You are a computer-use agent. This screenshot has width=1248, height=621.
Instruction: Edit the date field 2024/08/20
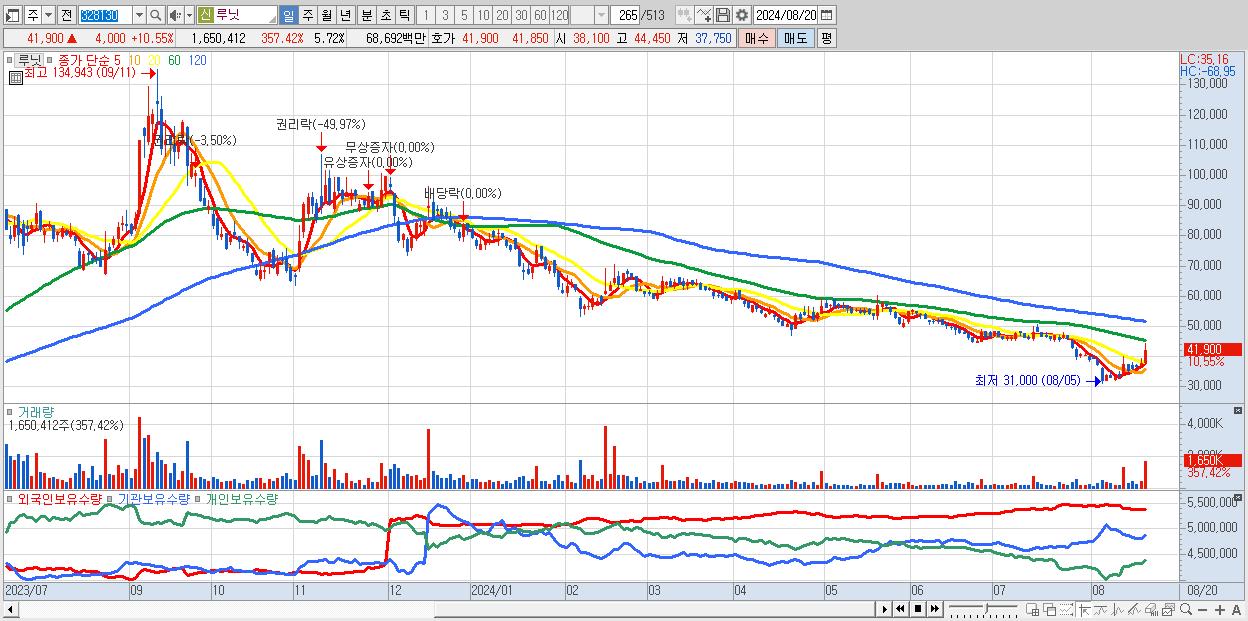pyautogui.click(x=786, y=15)
